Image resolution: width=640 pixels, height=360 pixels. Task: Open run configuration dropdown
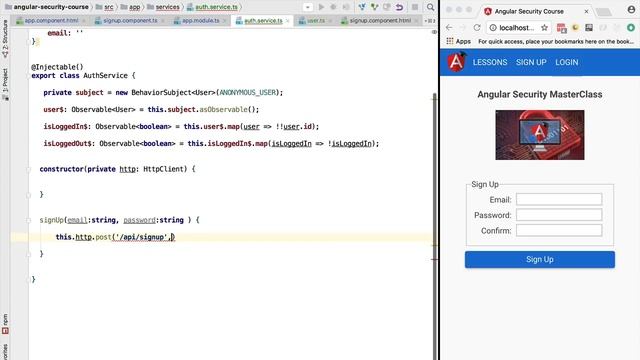(x=307, y=7)
